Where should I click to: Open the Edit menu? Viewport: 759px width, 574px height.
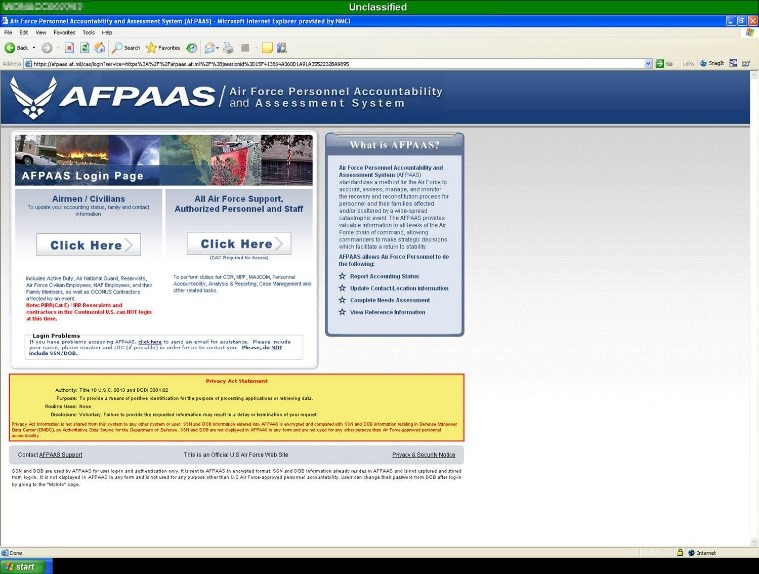24,32
